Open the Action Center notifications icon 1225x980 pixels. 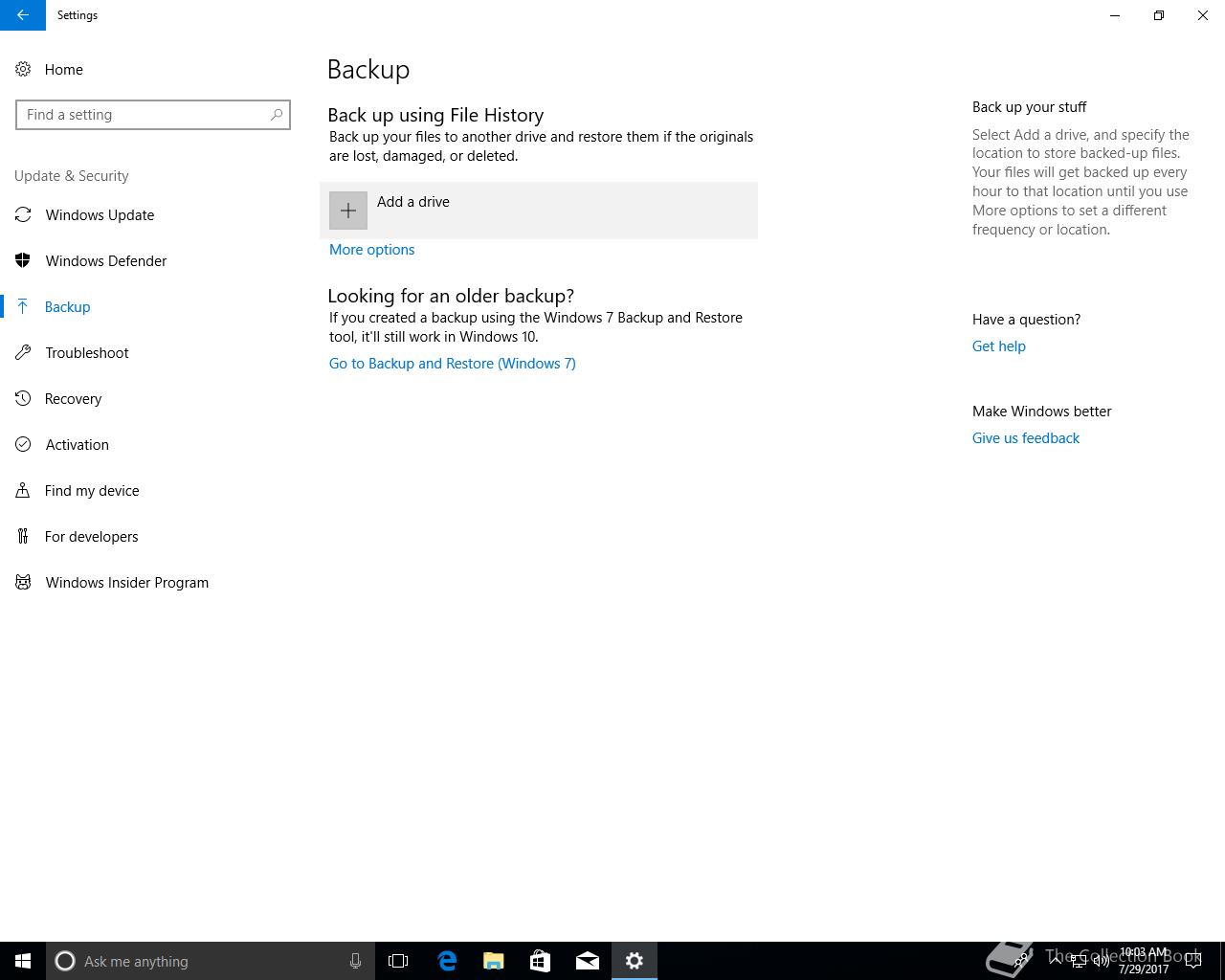(x=1193, y=961)
